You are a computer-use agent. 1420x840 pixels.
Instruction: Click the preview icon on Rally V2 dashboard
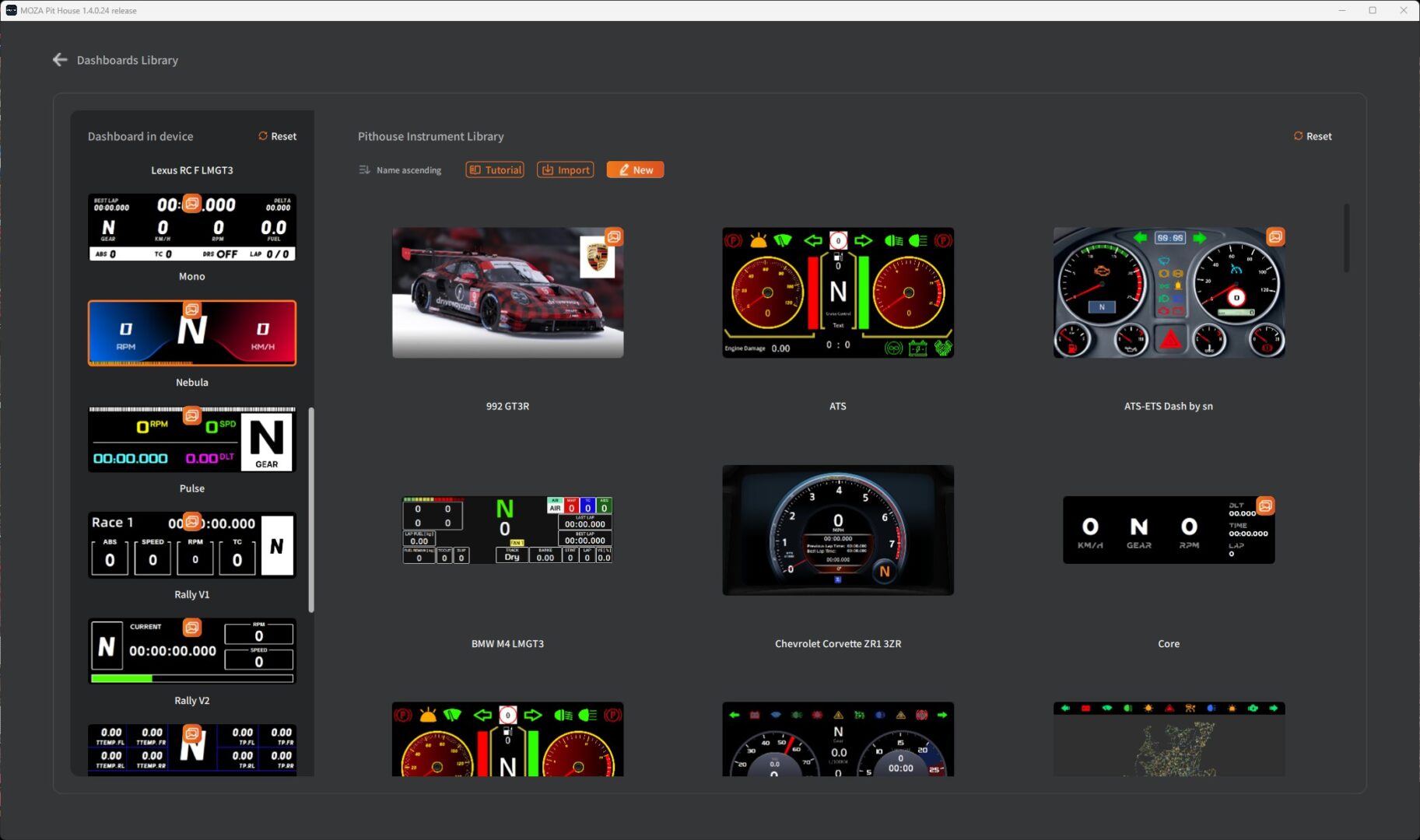[191, 627]
